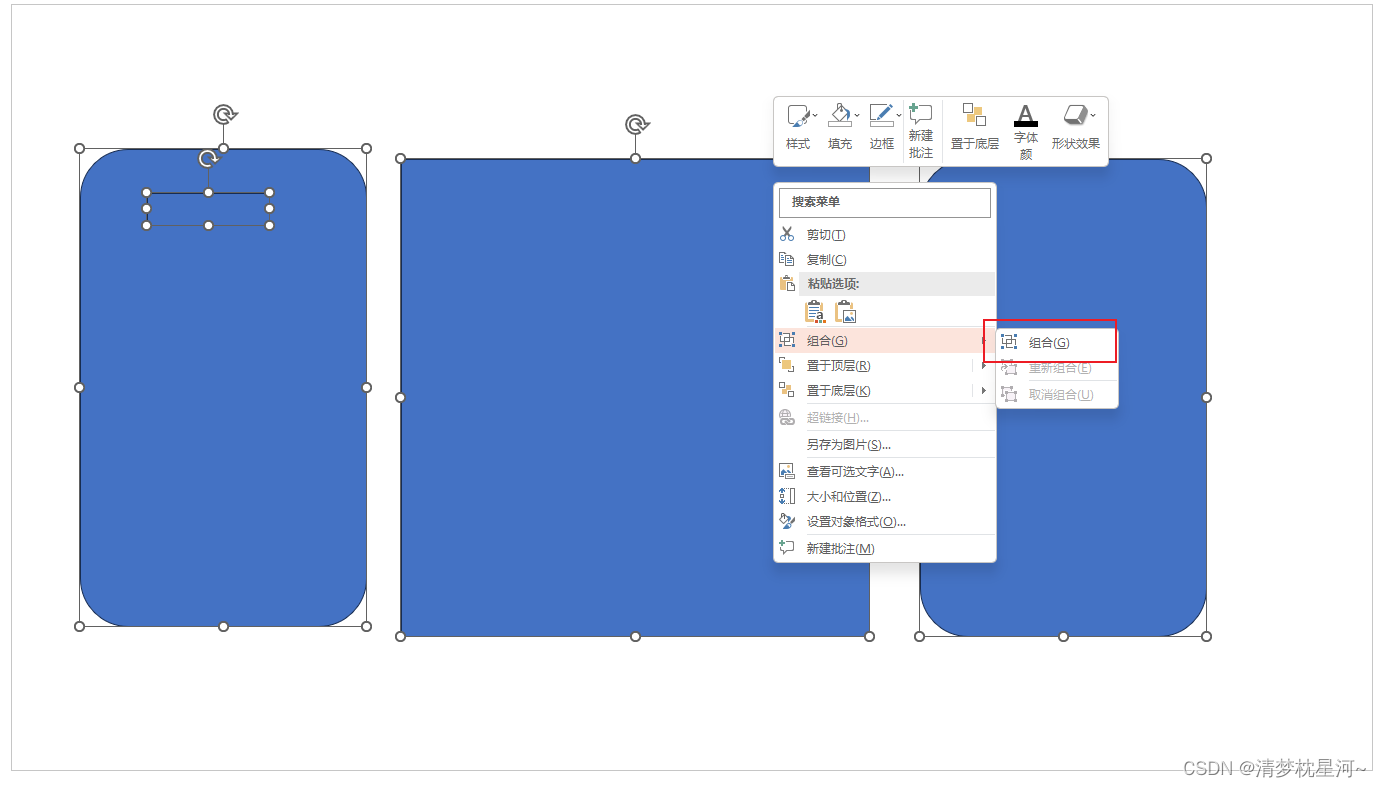The width and height of the screenshot is (1381, 787).
Task: Open 设置对象格式(O)... format object
Action: click(885, 522)
